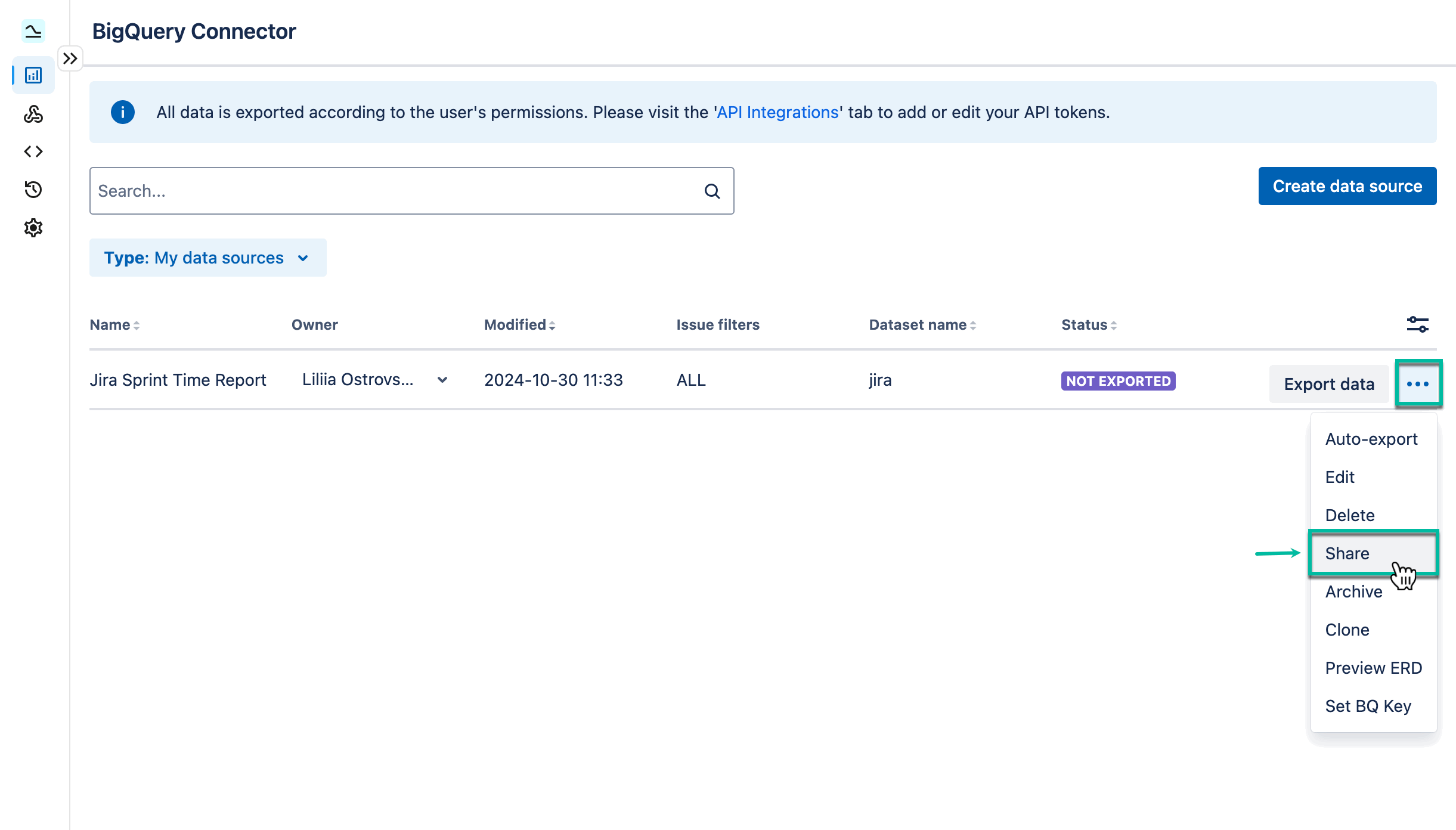The image size is (1456, 830).
Task: Toggle sorting on the Status column
Action: 1113,325
